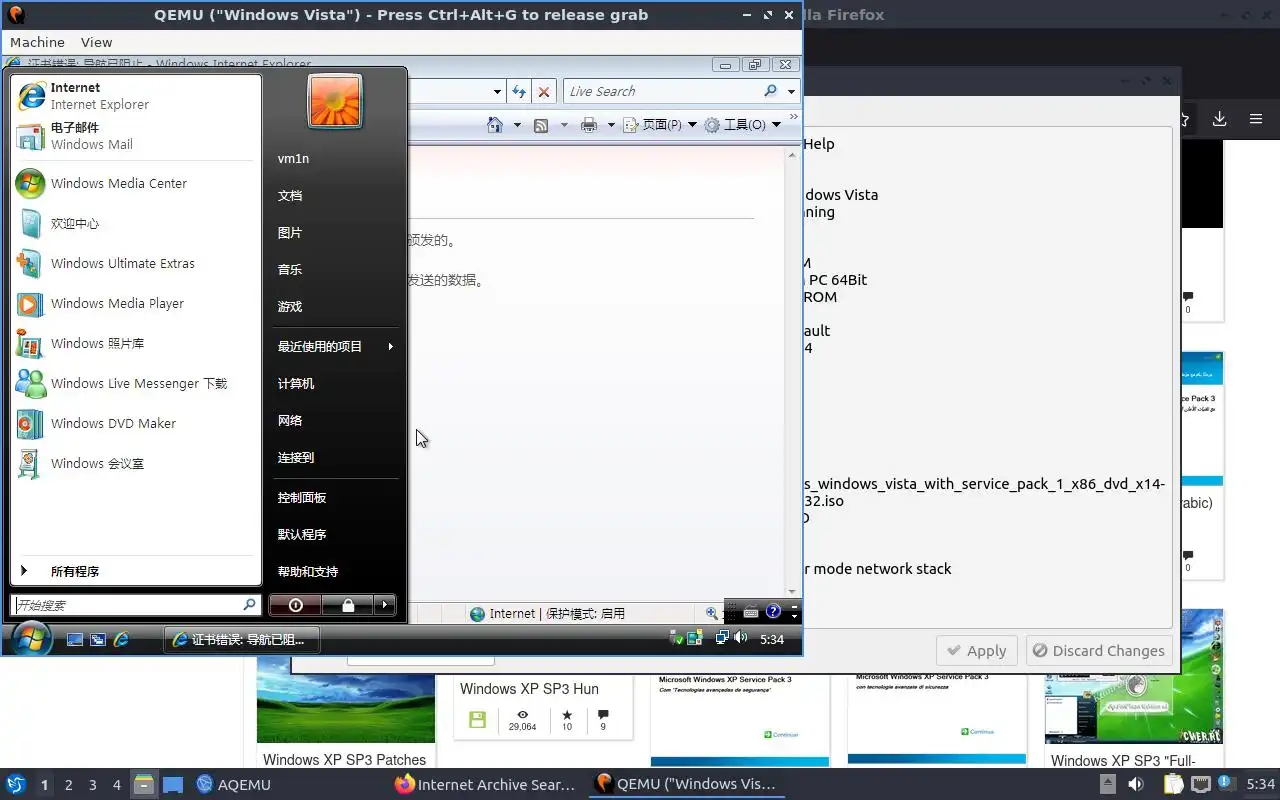Click the language bar help icon
The height and width of the screenshot is (800, 1280).
[773, 612]
